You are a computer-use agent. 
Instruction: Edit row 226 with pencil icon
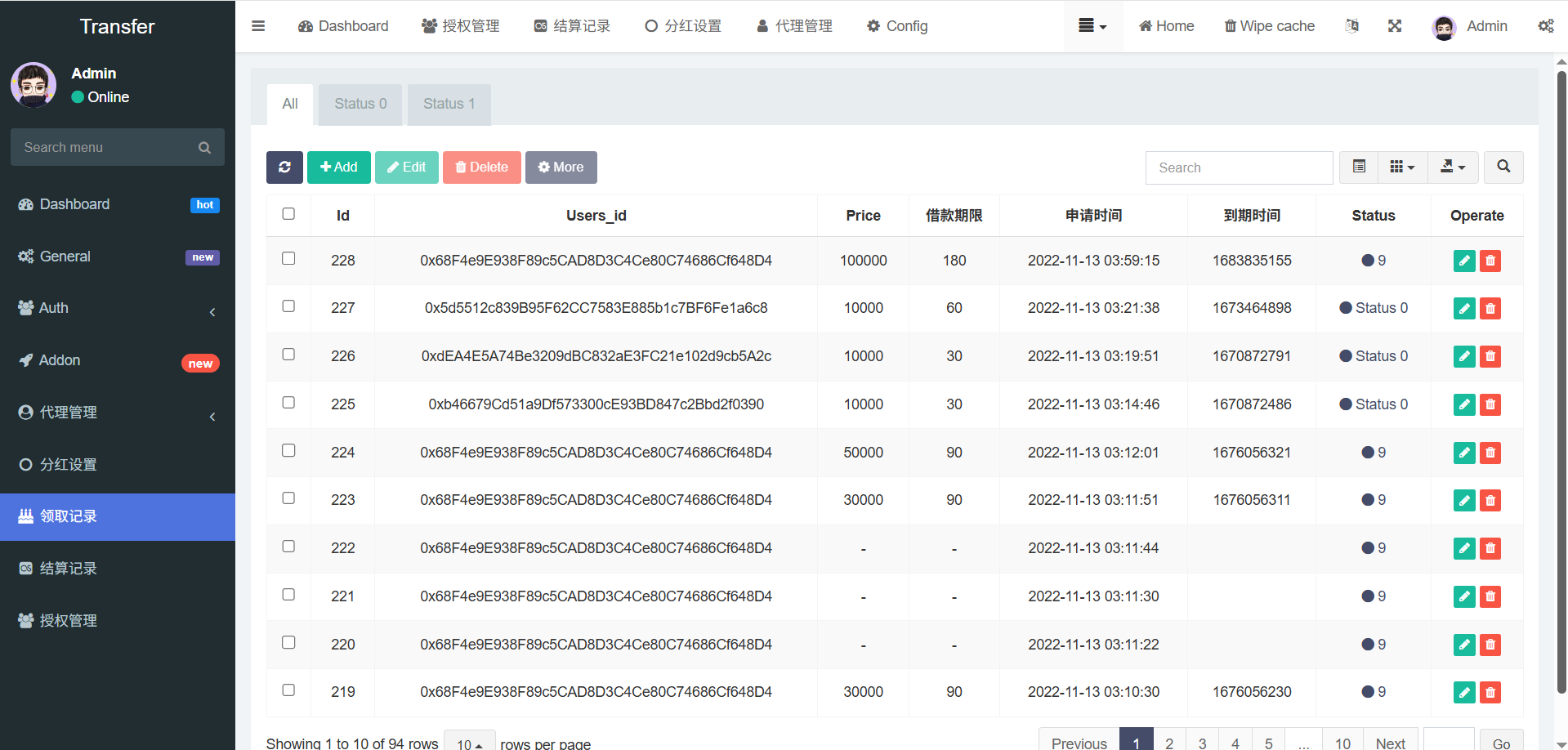[1464, 356]
